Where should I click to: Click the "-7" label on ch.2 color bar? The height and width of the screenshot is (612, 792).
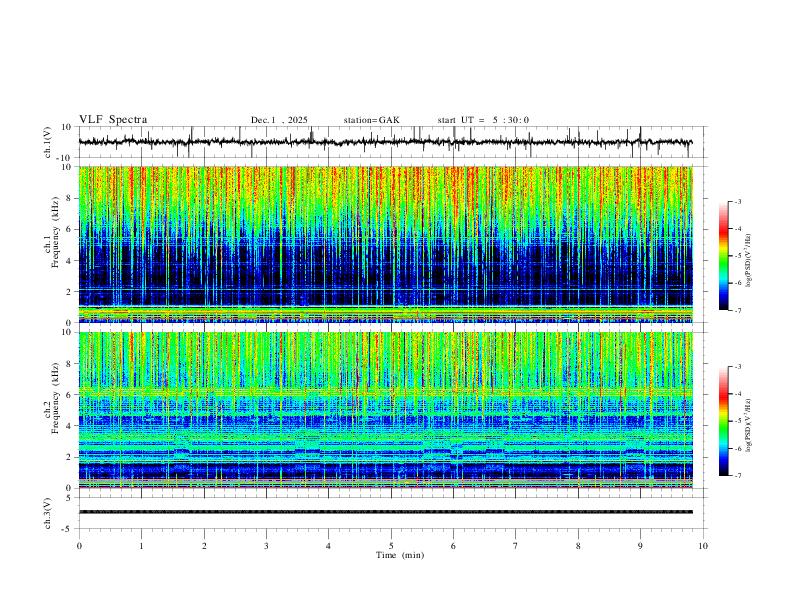(737, 475)
